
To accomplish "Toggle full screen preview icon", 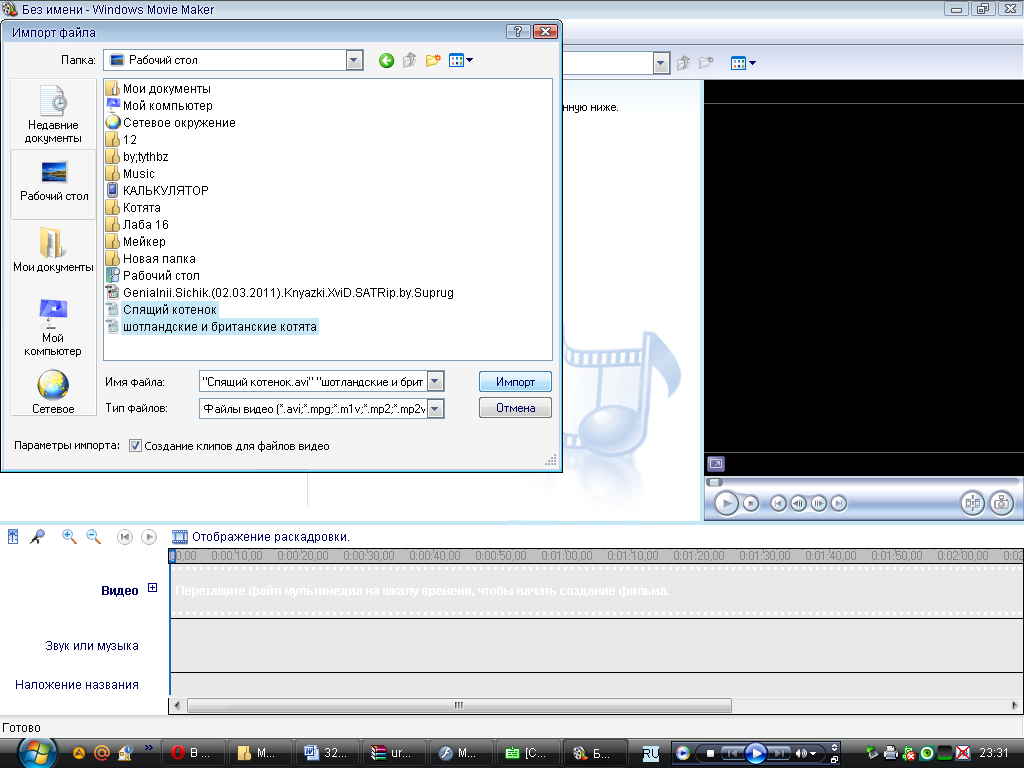I will click(716, 464).
